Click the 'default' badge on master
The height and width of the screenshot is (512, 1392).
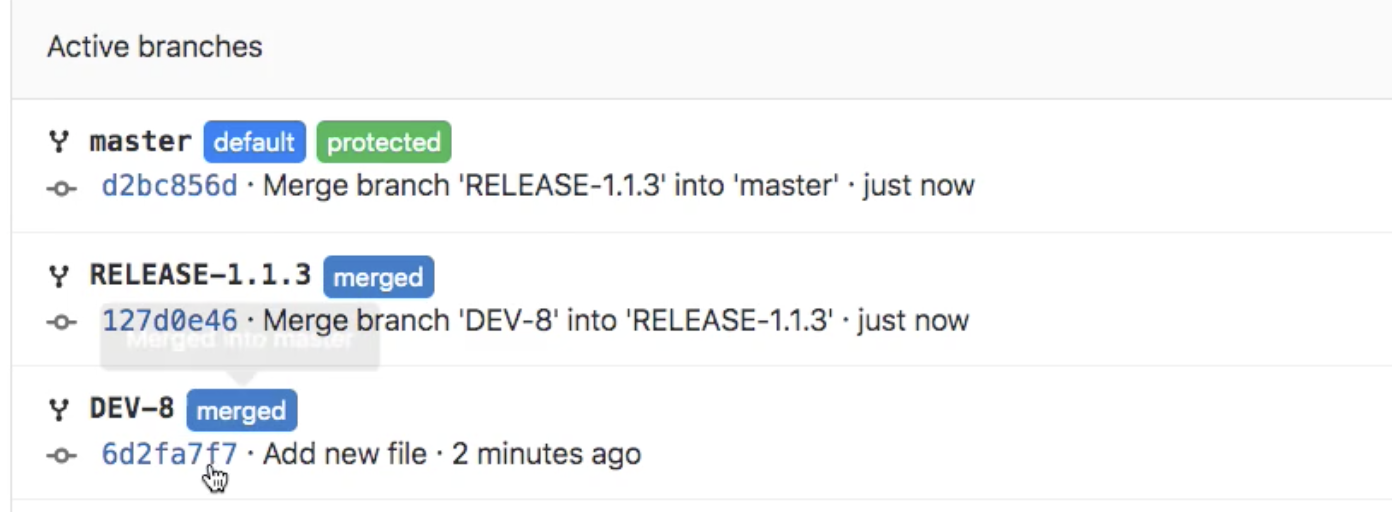click(254, 142)
